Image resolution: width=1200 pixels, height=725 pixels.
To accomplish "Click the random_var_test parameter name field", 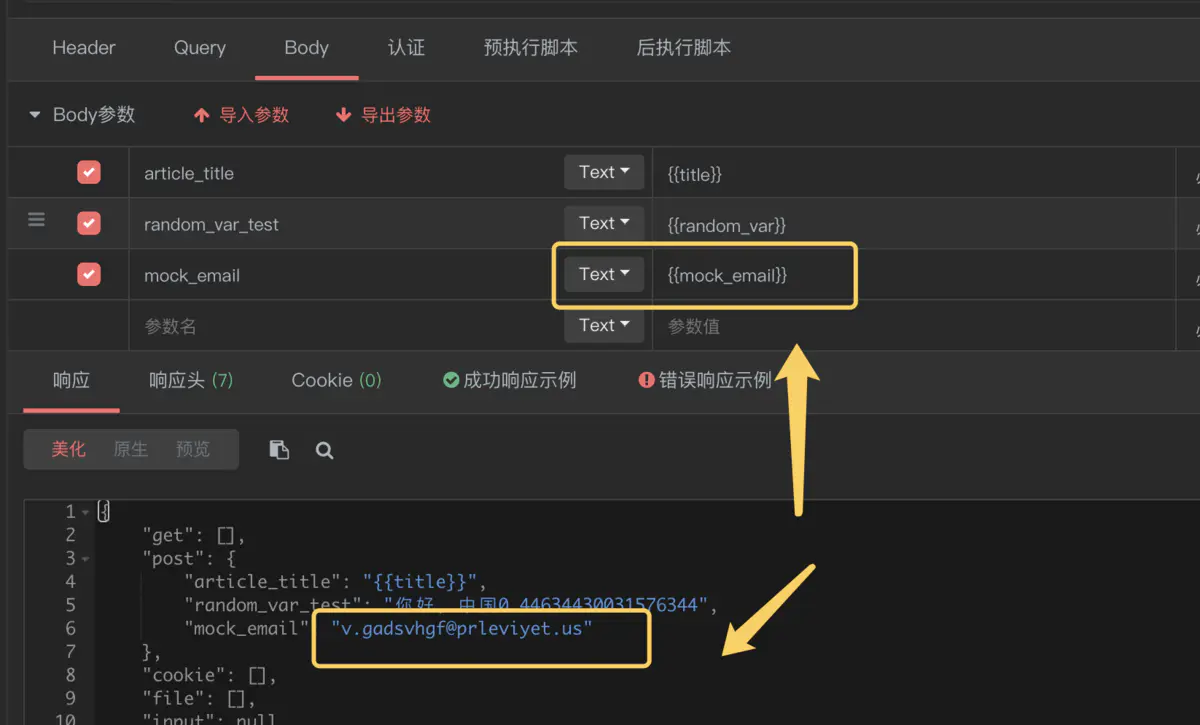I will pyautogui.click(x=345, y=224).
